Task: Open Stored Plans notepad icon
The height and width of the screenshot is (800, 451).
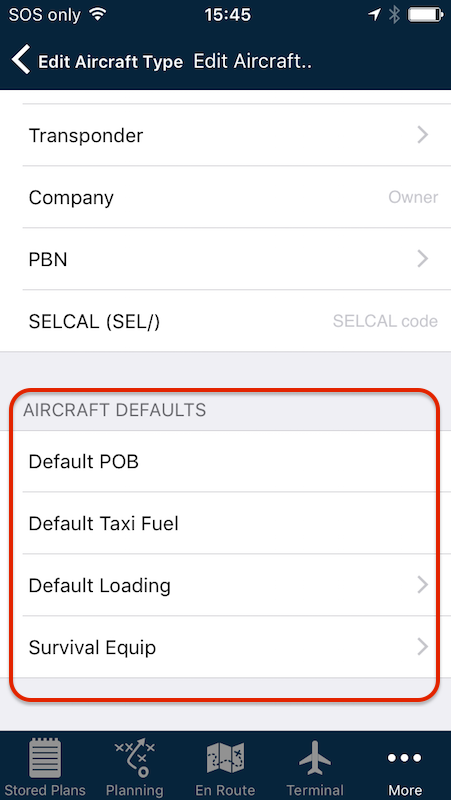Action: [x=45, y=758]
